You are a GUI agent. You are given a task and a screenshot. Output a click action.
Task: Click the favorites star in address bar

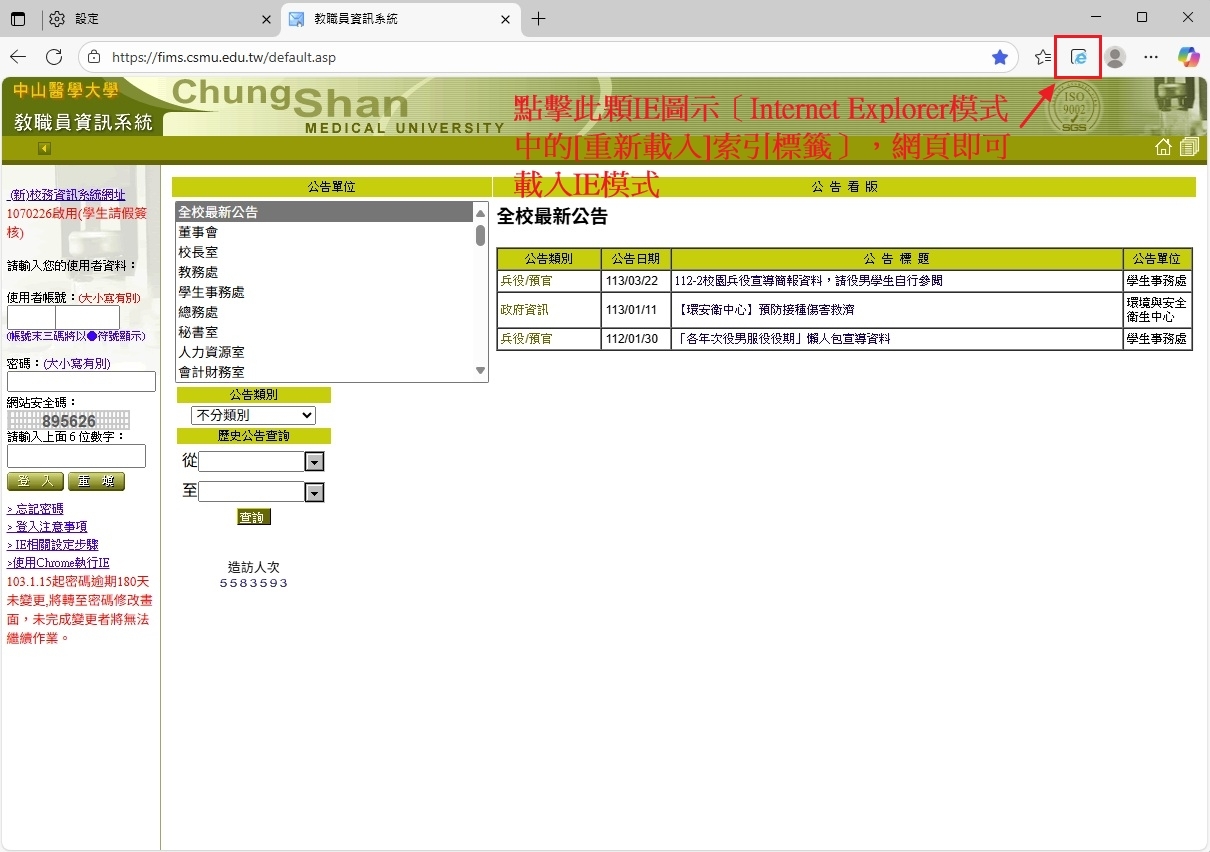(x=999, y=57)
